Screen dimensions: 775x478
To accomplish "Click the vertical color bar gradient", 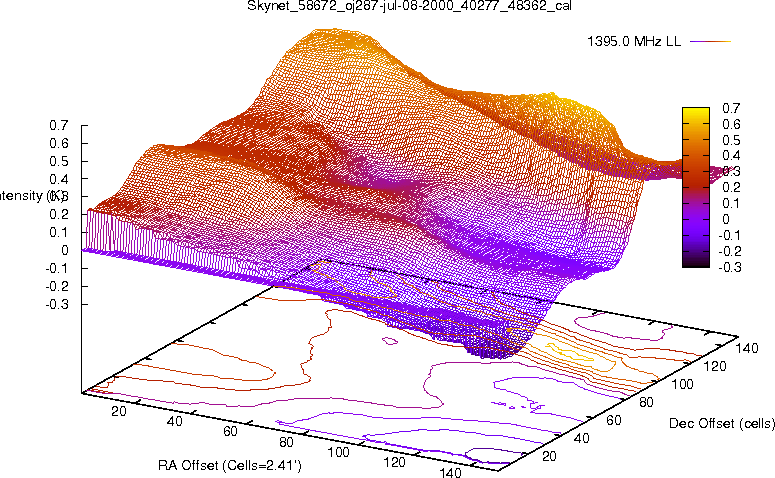I will (695, 187).
